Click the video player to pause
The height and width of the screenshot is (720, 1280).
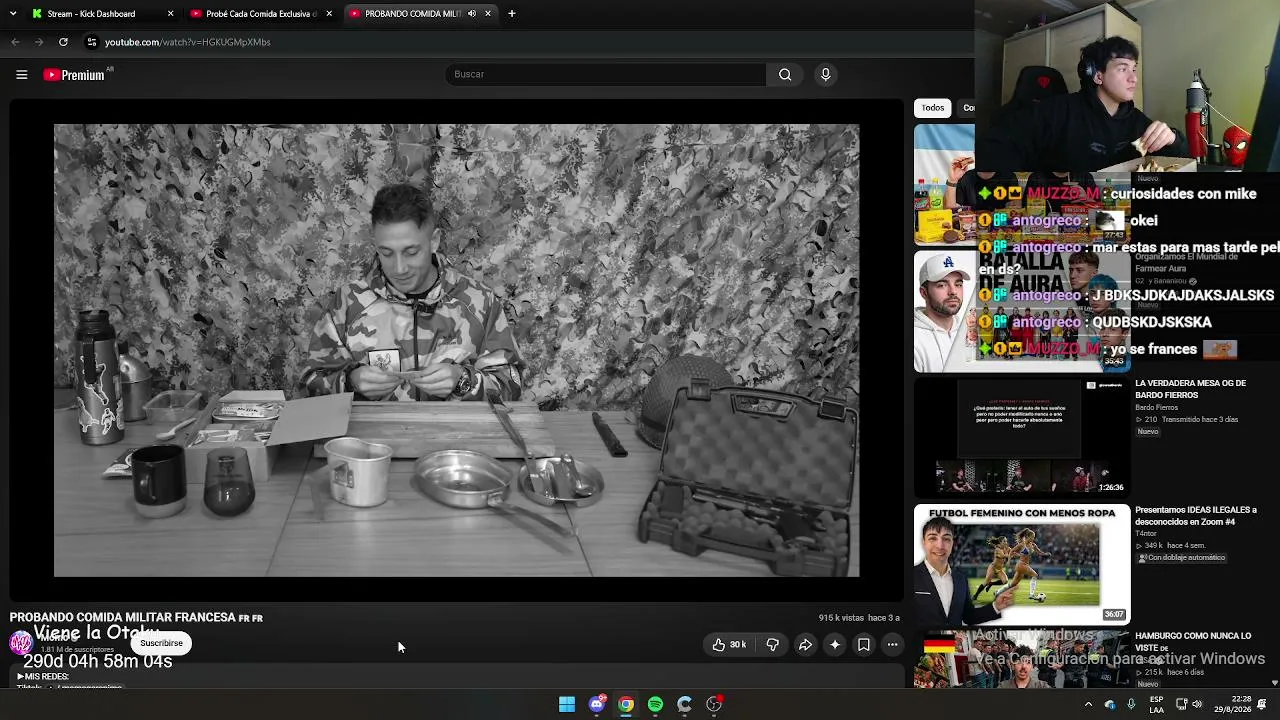point(456,350)
